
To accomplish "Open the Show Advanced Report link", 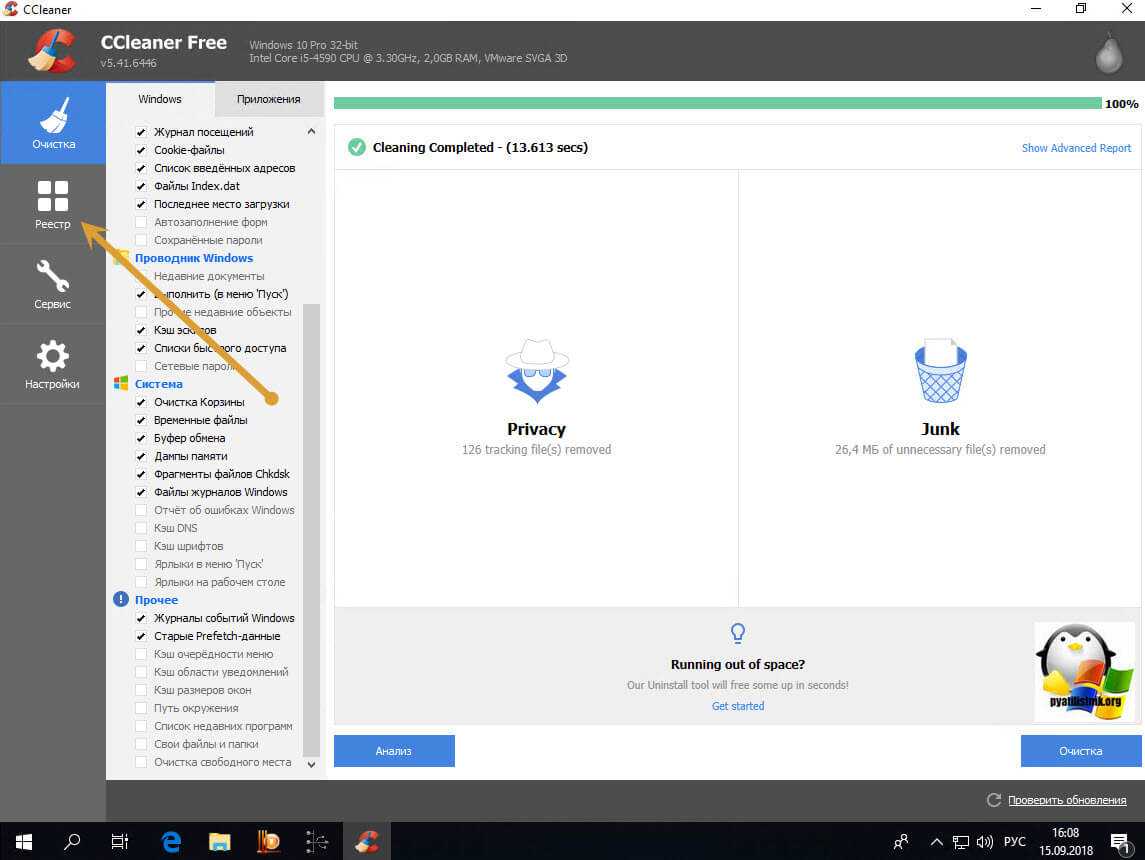I will click(1076, 148).
